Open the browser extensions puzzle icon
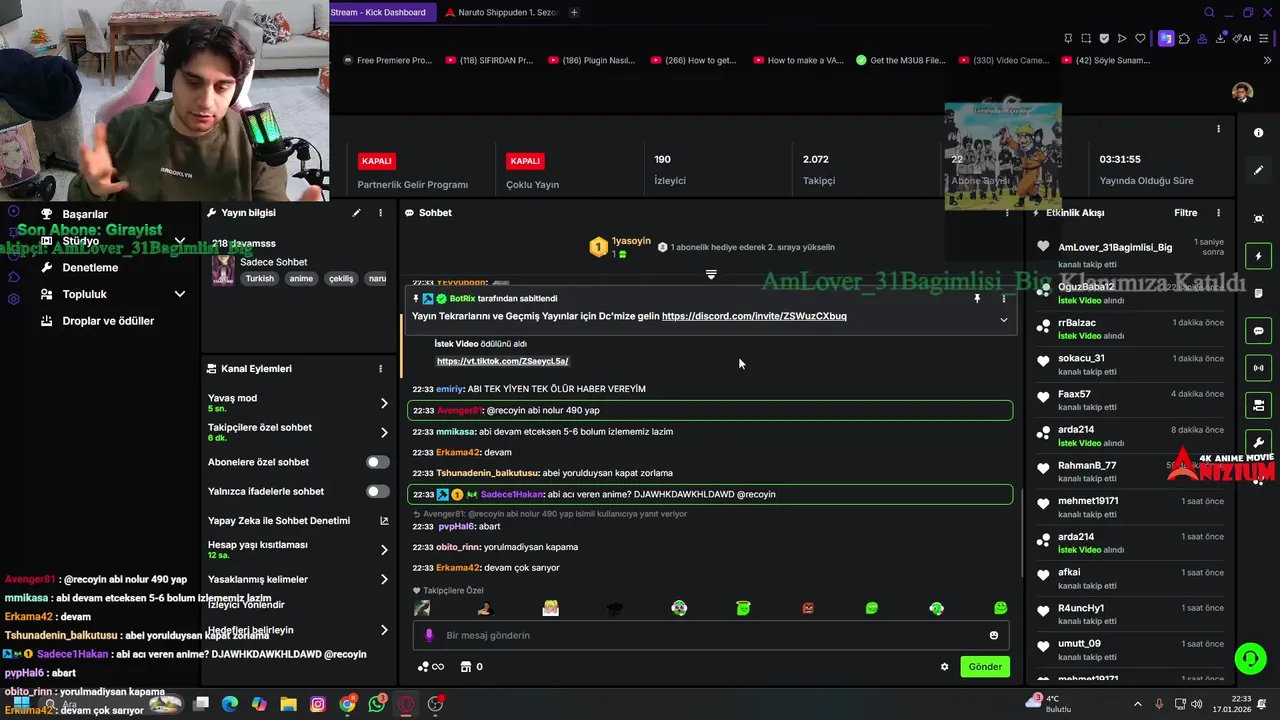1280x720 pixels. click(1184, 38)
